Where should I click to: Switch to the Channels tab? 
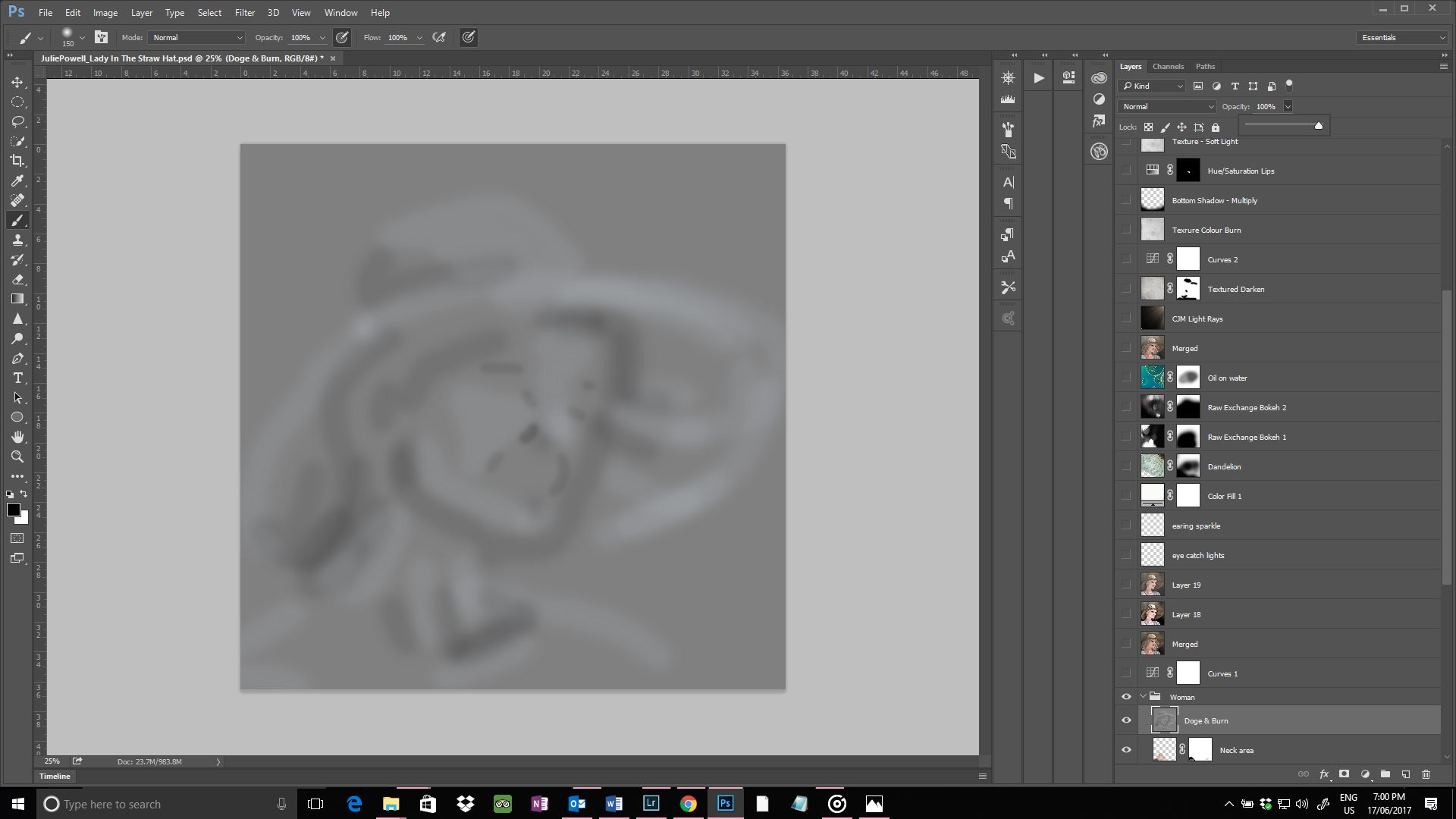1167,66
